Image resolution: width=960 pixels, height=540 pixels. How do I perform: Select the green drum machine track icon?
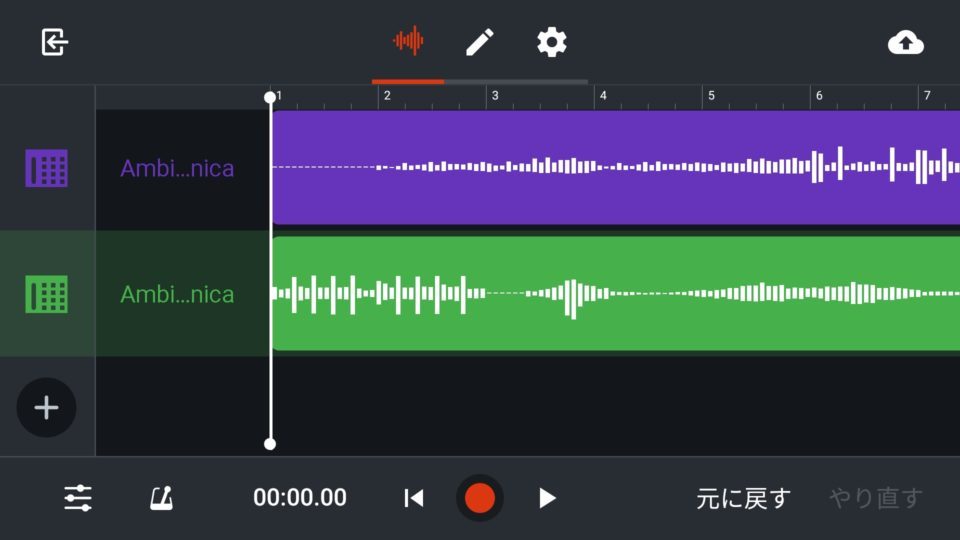(x=47, y=294)
